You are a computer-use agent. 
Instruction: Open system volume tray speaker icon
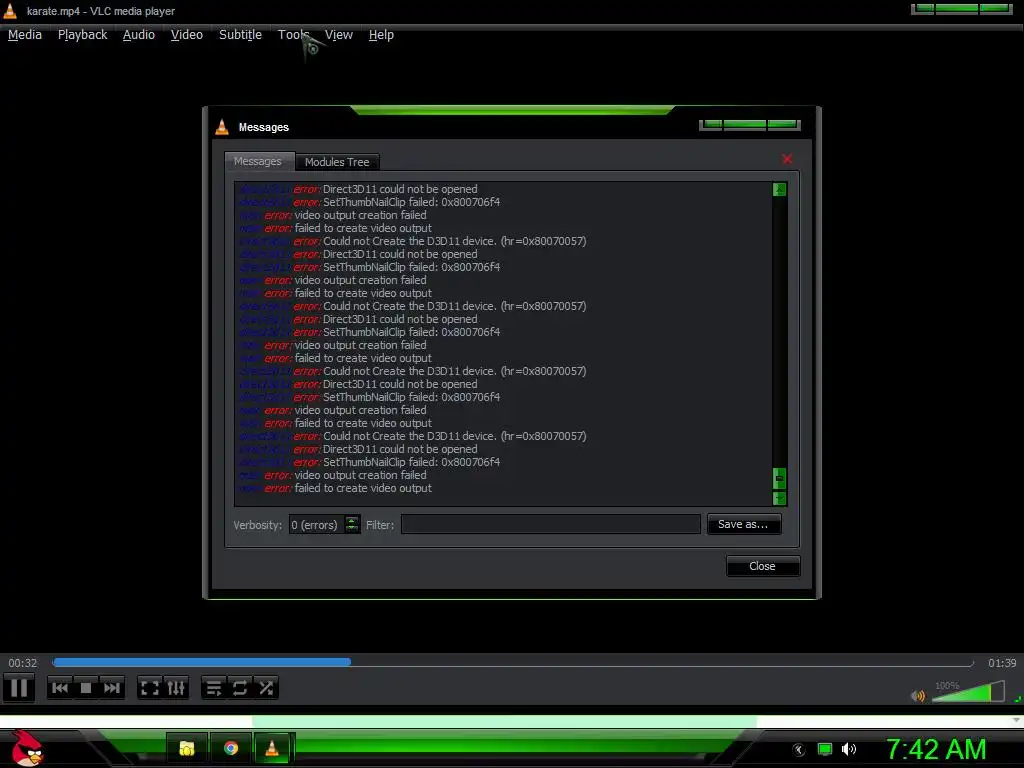click(849, 749)
